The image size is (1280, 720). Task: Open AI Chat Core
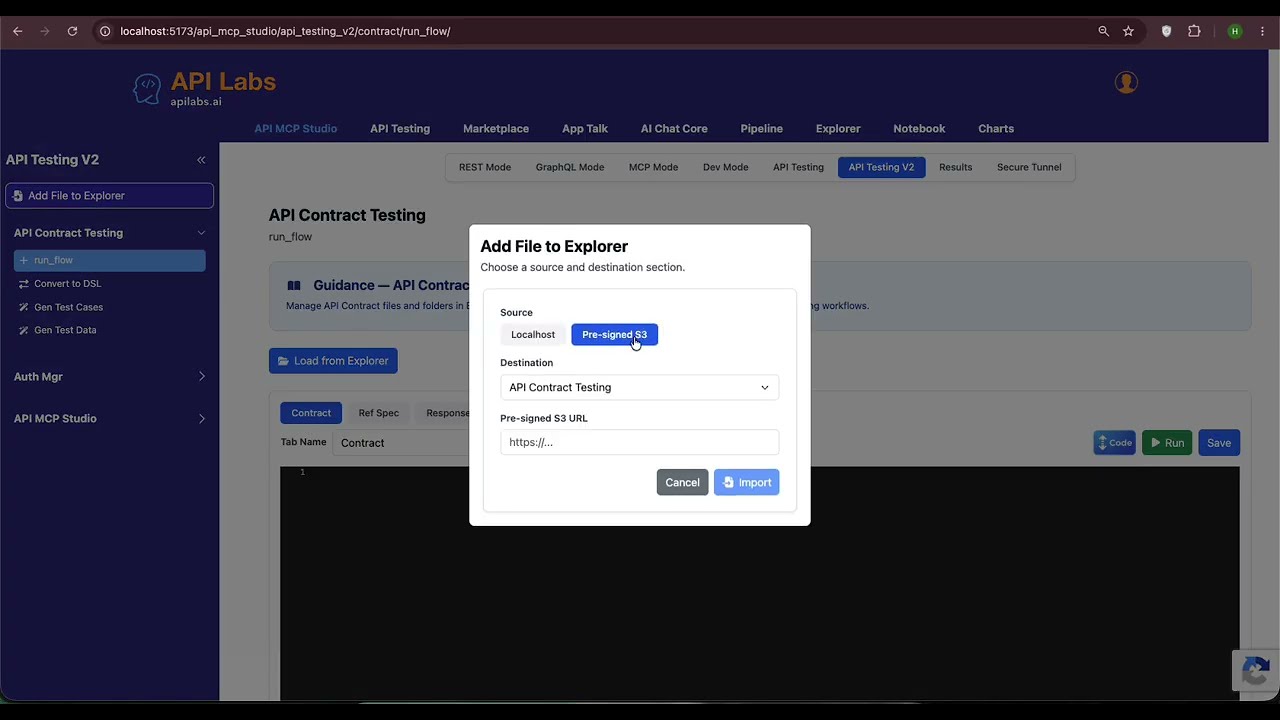coord(674,129)
